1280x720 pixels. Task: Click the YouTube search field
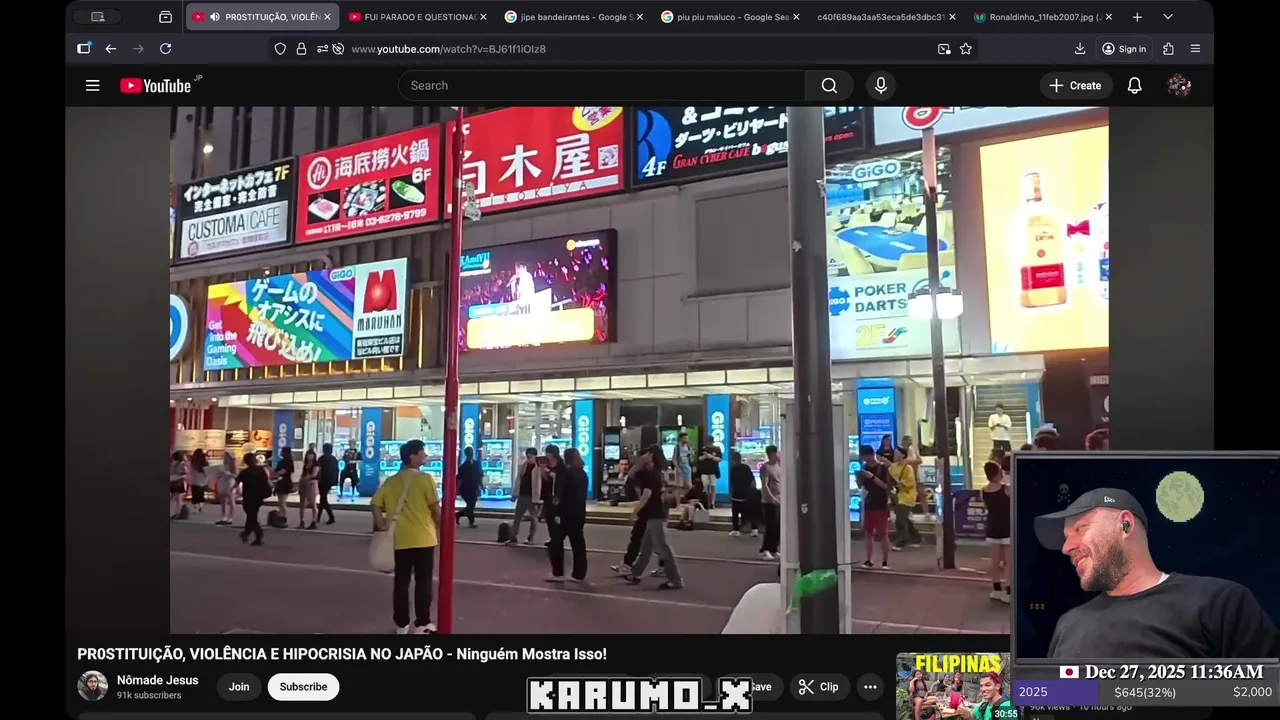tap(602, 86)
